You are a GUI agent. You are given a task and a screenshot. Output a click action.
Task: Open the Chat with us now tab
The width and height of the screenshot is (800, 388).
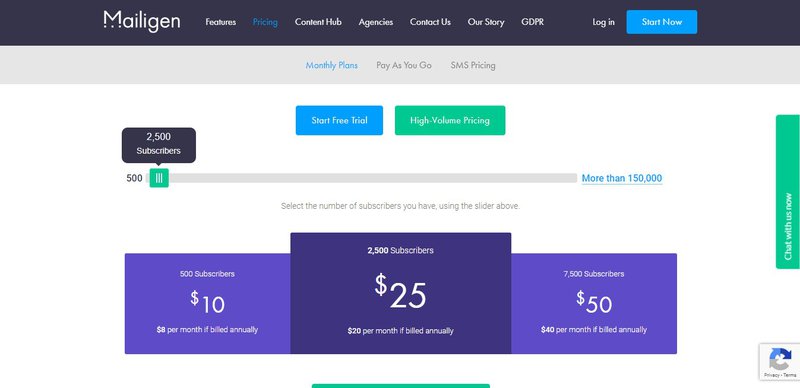788,191
